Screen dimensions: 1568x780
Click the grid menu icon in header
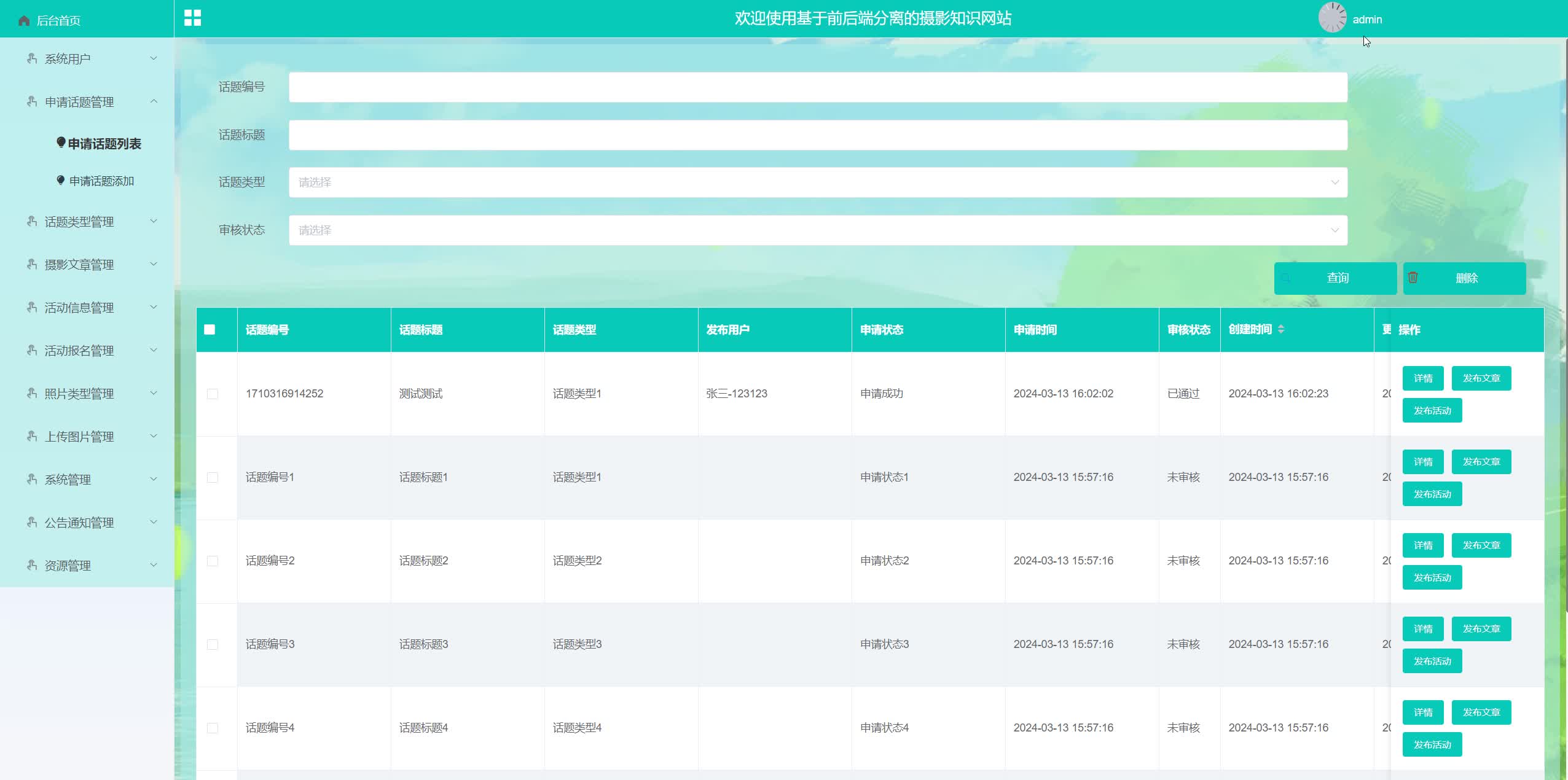click(192, 18)
